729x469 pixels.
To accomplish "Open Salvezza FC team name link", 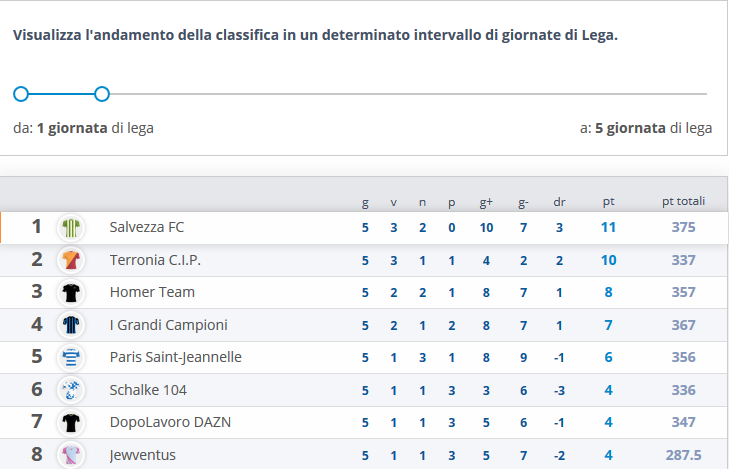I will pyautogui.click(x=147, y=227).
